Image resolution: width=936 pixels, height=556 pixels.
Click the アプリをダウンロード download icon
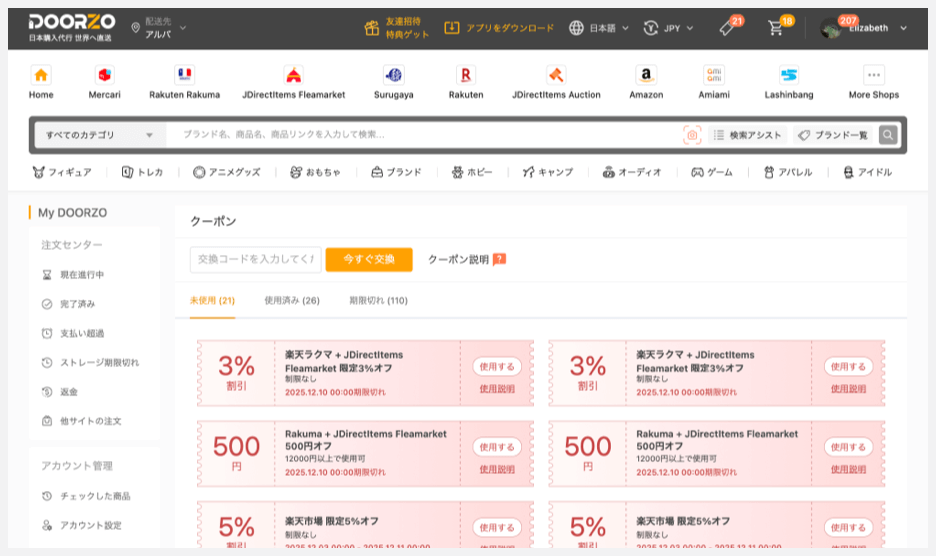pos(452,27)
